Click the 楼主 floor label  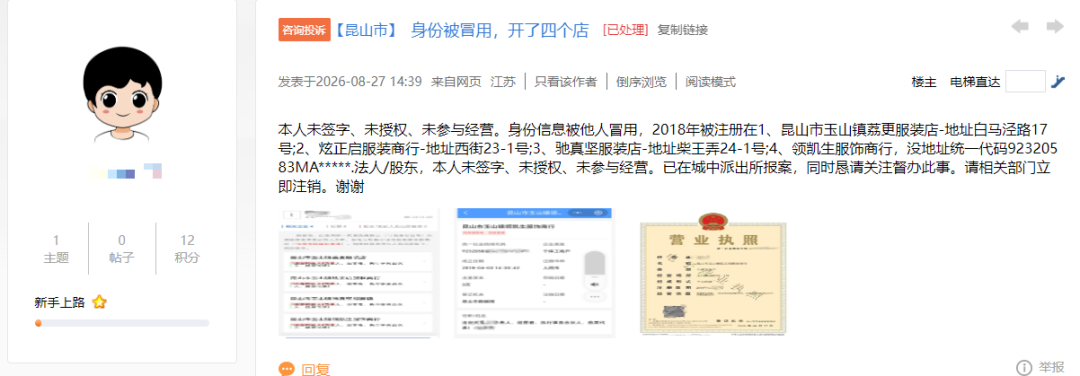click(924, 82)
